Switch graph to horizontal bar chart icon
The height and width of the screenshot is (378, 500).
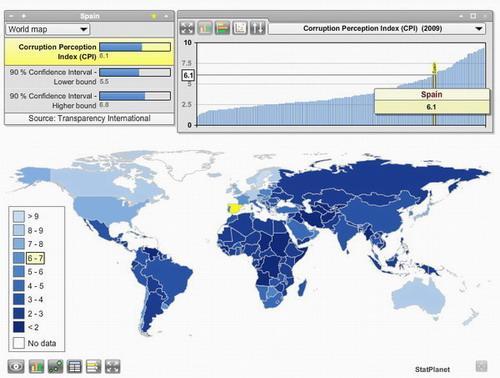pos(223,28)
